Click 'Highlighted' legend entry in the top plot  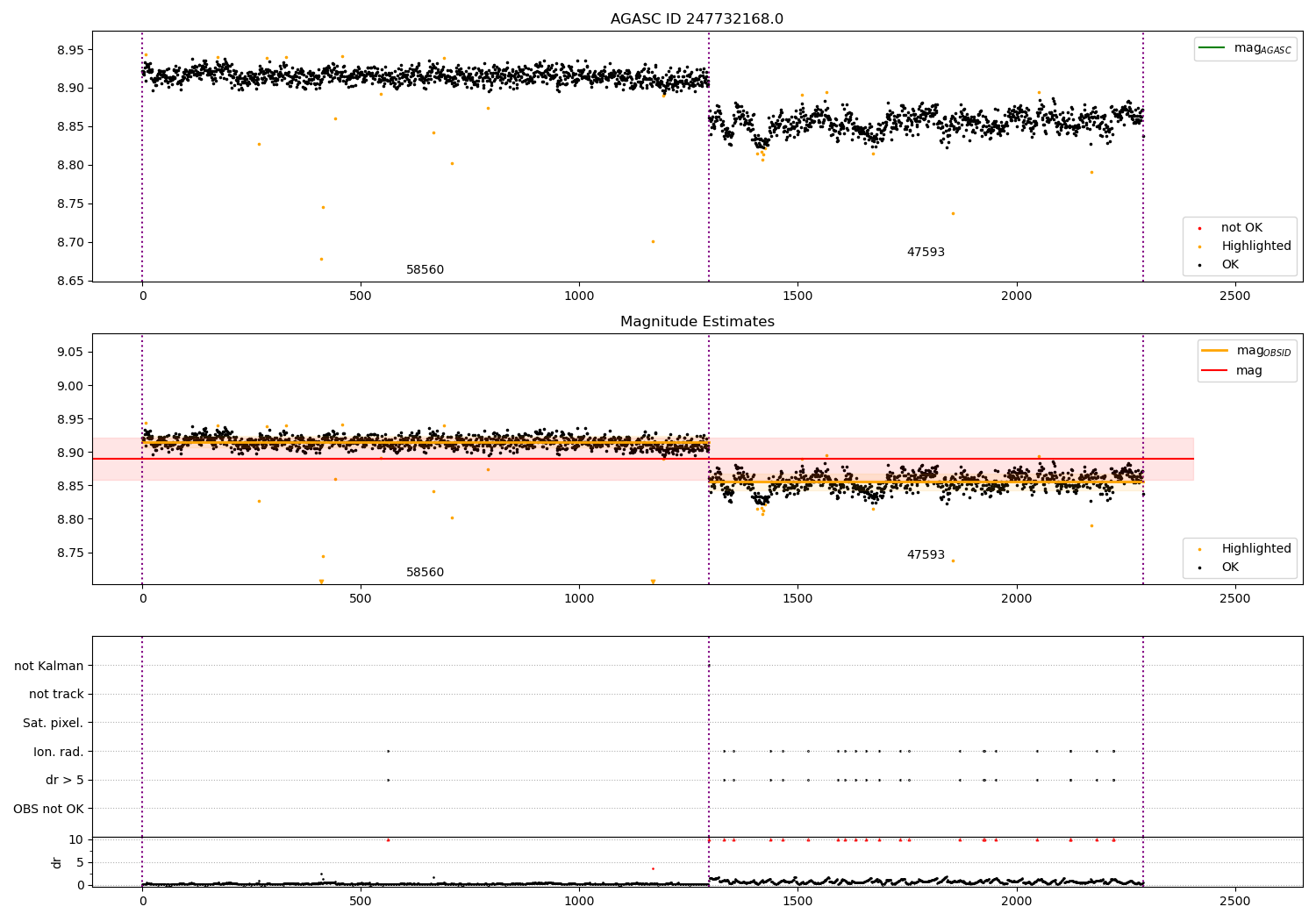point(1246,246)
